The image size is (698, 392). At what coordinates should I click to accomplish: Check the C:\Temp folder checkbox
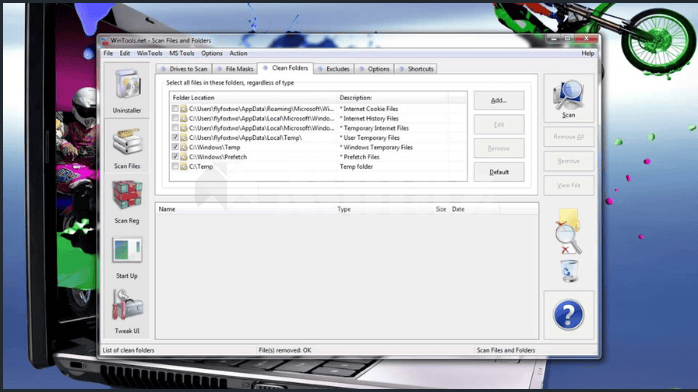pyautogui.click(x=175, y=166)
